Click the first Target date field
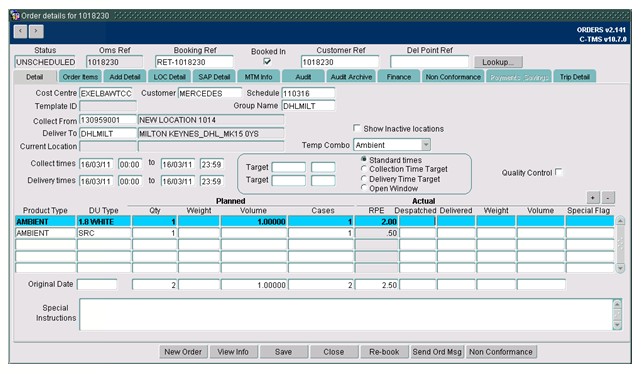This screenshot has height=372, width=637. (289, 167)
